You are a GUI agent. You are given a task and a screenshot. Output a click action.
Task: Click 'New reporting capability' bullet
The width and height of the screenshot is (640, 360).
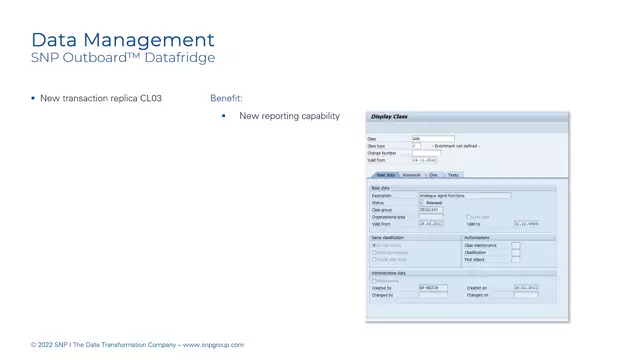289,116
